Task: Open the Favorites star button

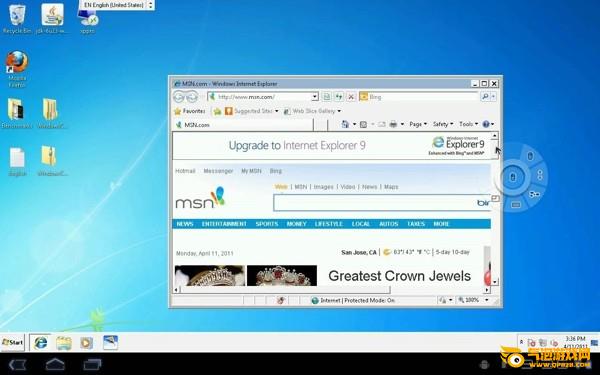Action: pyautogui.click(x=190, y=111)
